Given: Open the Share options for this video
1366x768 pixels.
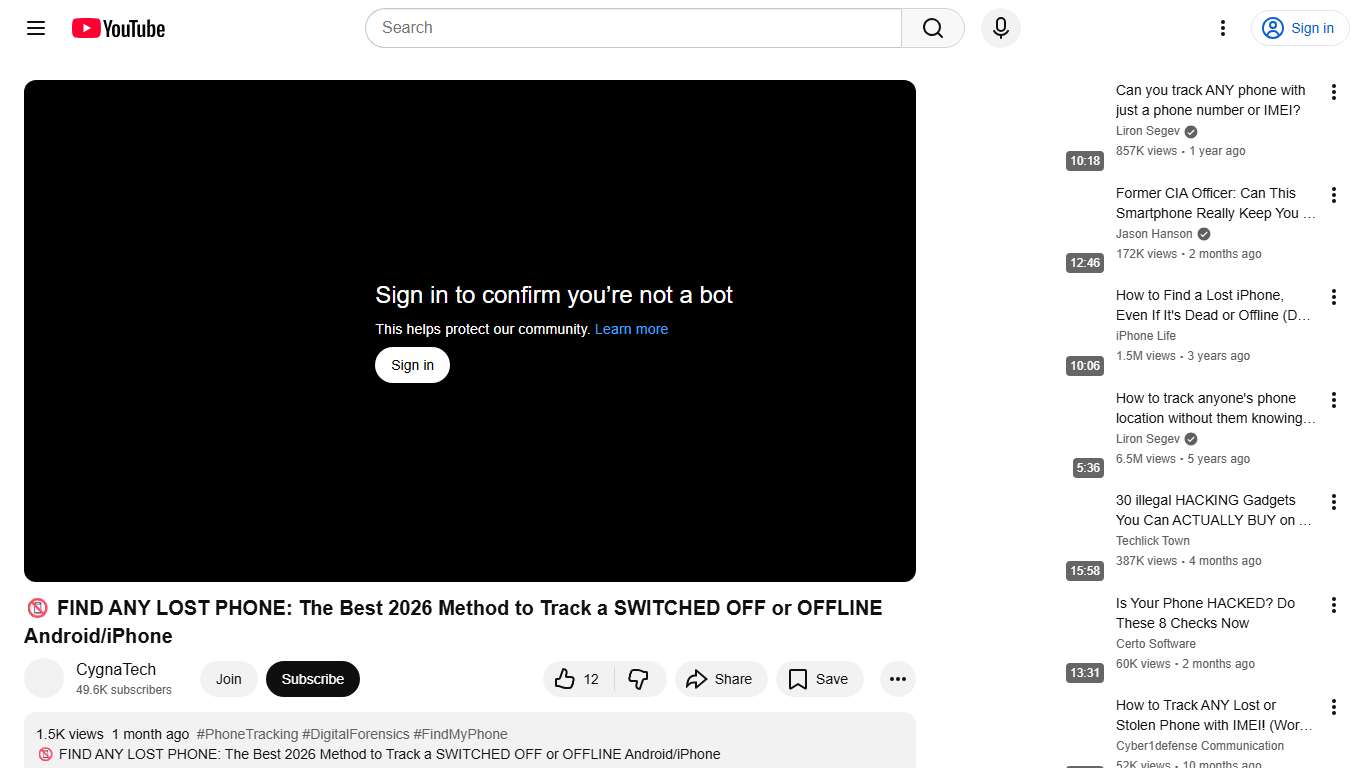Looking at the screenshot, I should 721,679.
